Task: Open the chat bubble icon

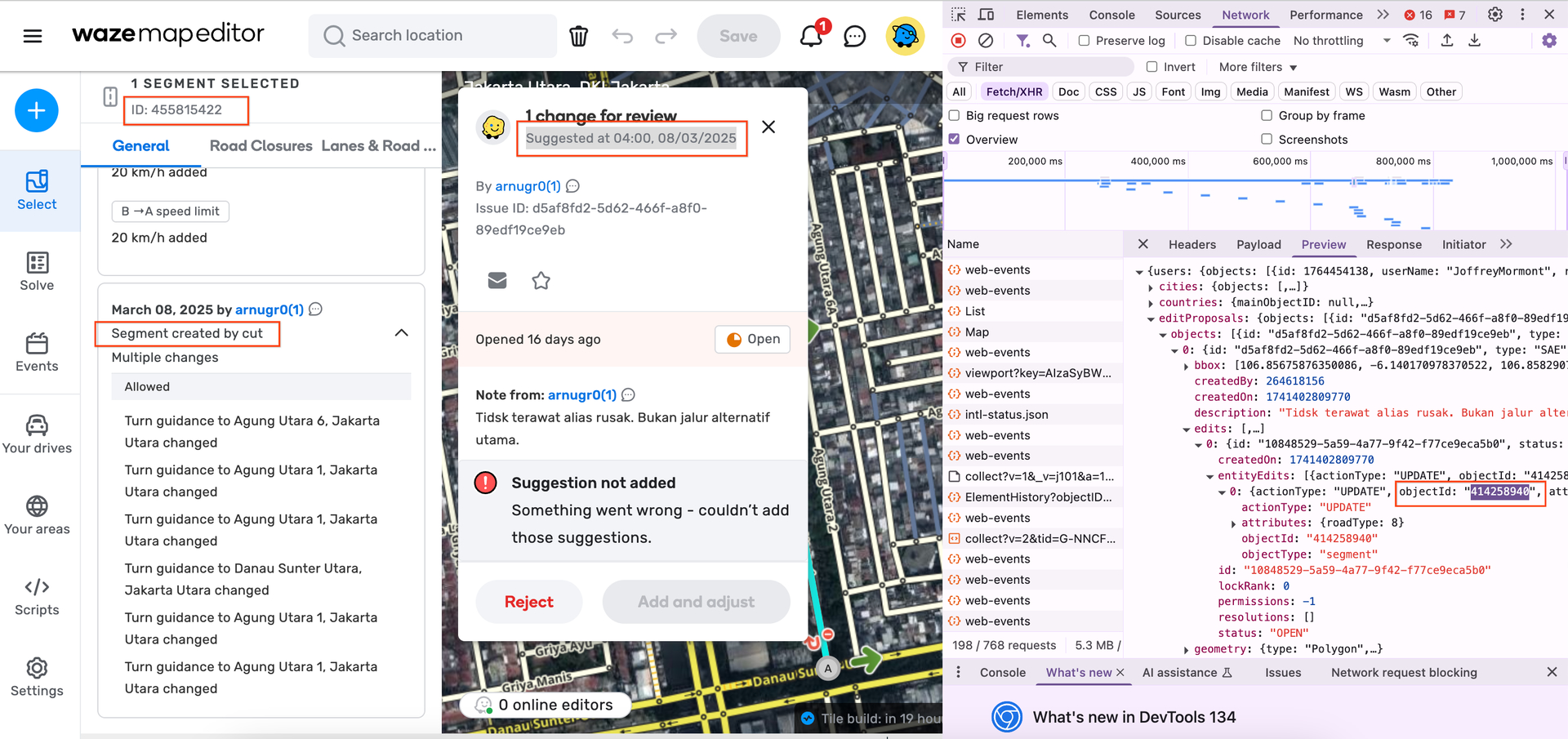Action: (854, 36)
